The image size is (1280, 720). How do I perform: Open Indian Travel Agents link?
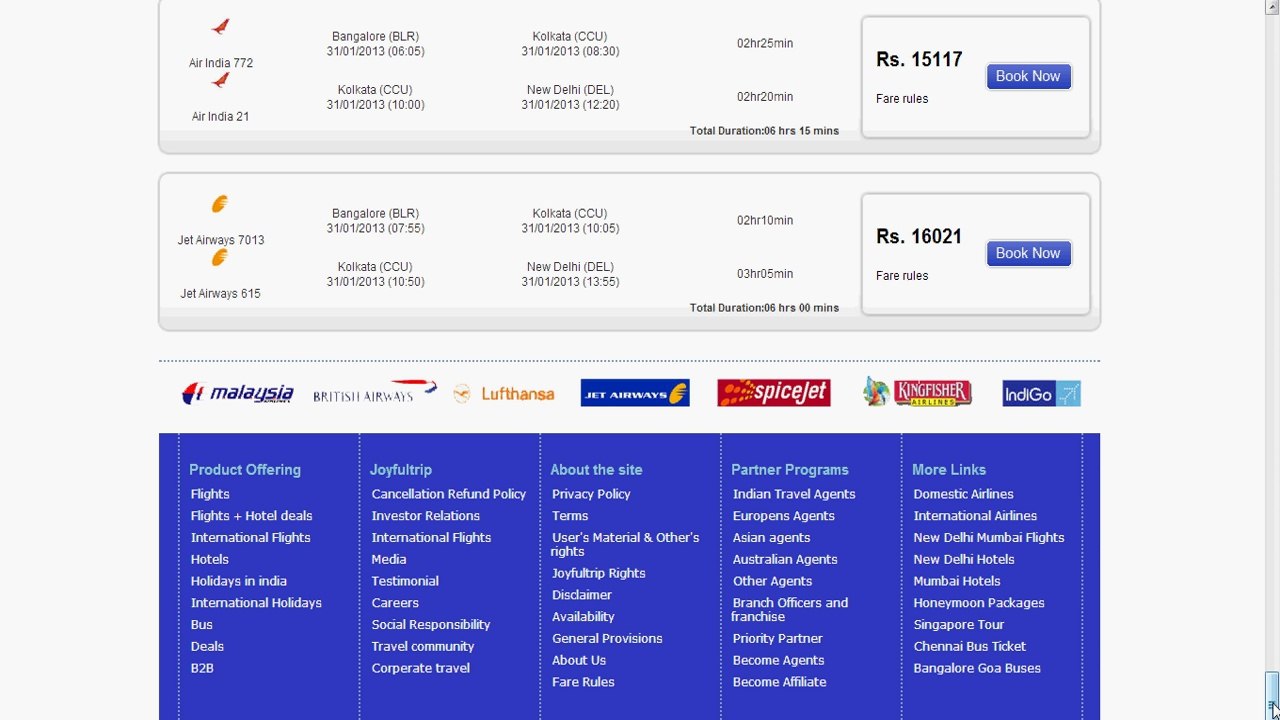[x=794, y=494]
